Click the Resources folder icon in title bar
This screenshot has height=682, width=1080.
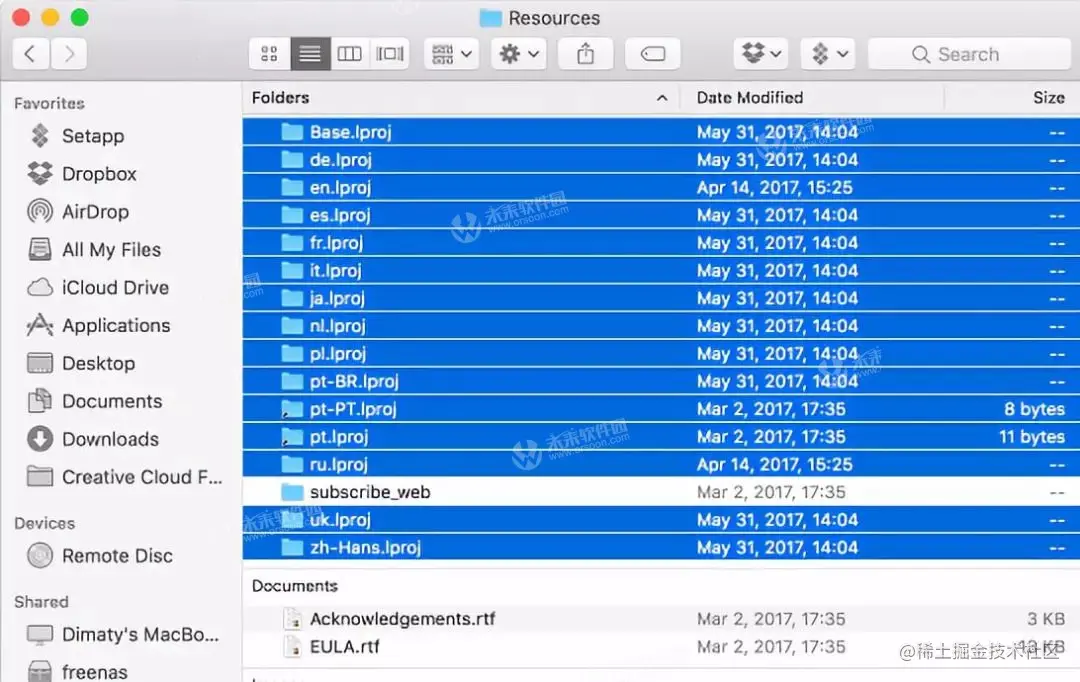coord(490,18)
